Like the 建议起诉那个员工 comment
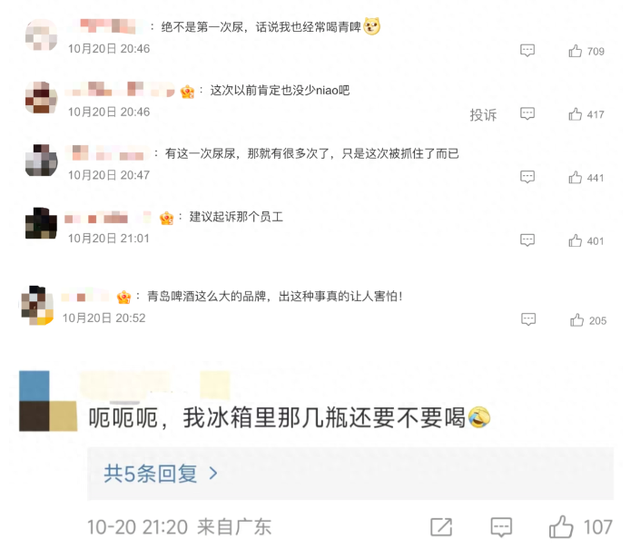640x548 pixels. coord(575,241)
